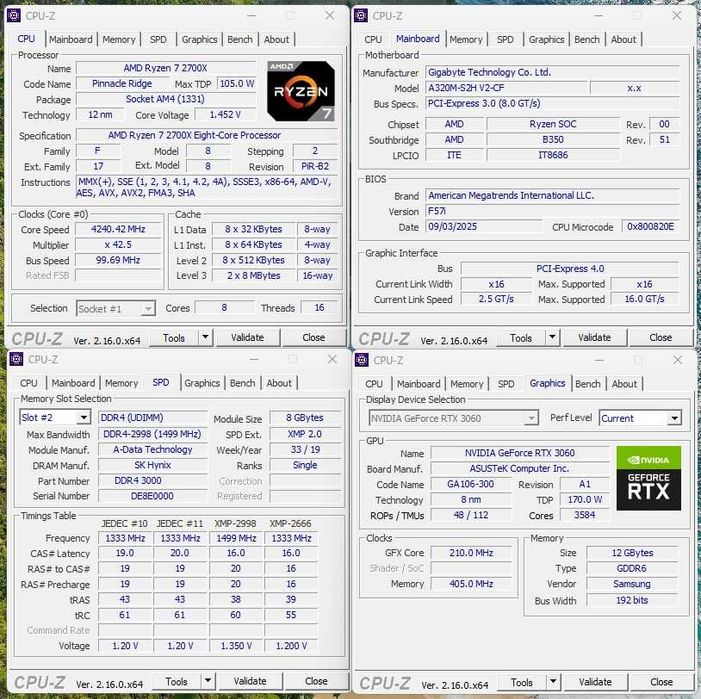The height and width of the screenshot is (699, 701).
Task: Expand the Perf Level Current dropdown
Action: [674, 418]
